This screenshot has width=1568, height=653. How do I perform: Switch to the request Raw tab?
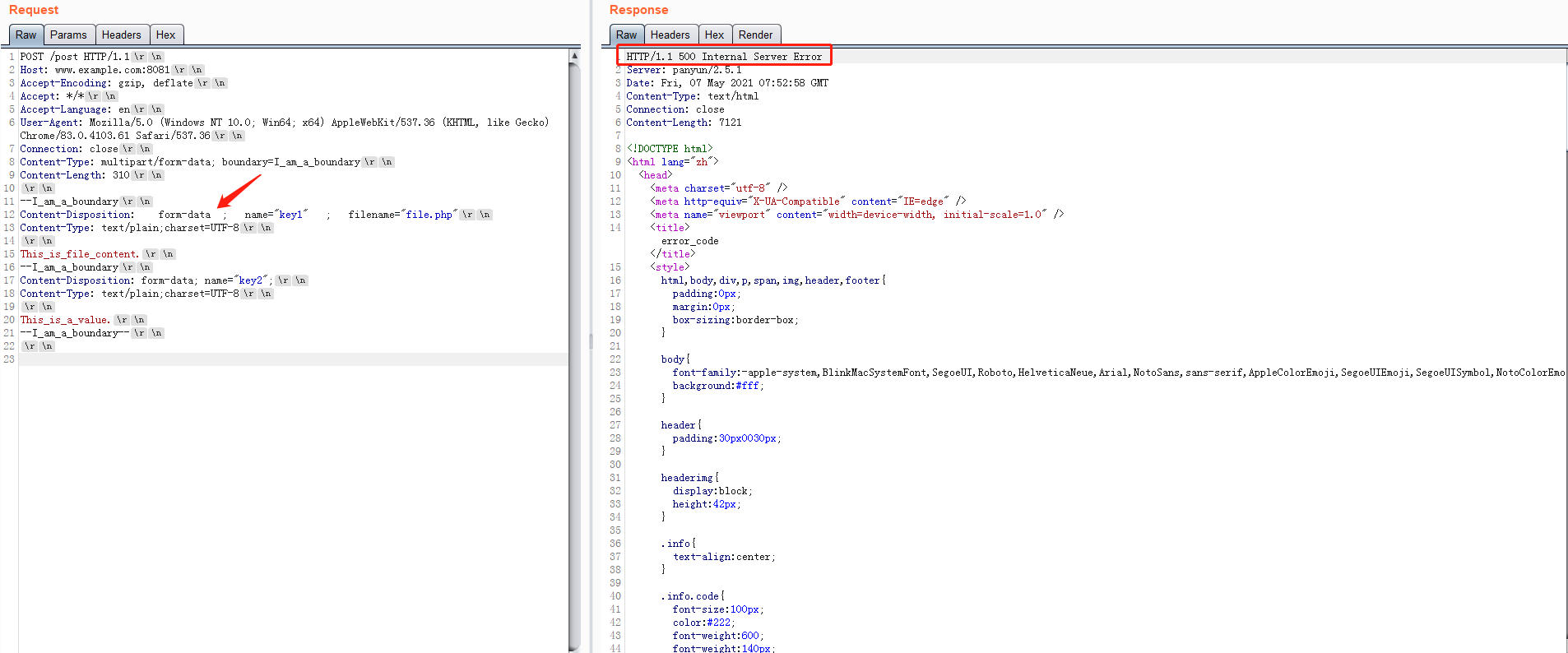point(26,35)
